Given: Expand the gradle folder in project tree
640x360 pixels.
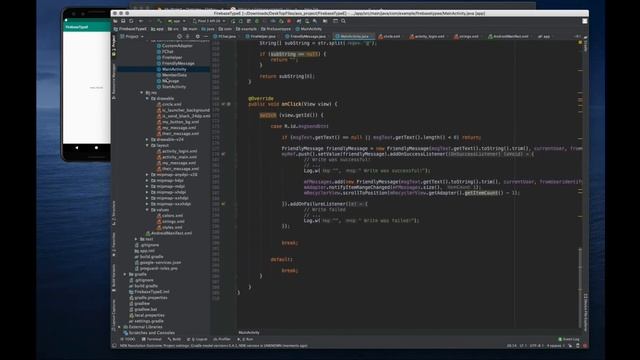Looking at the screenshot, I should click(x=125, y=274).
